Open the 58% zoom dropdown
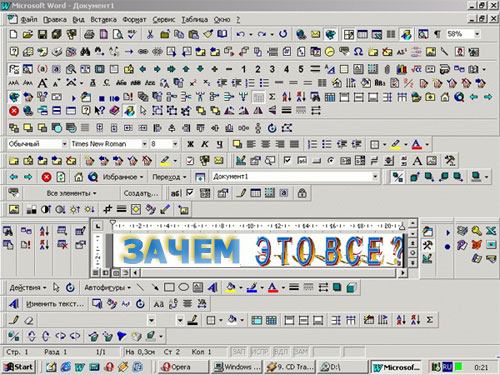 point(477,34)
